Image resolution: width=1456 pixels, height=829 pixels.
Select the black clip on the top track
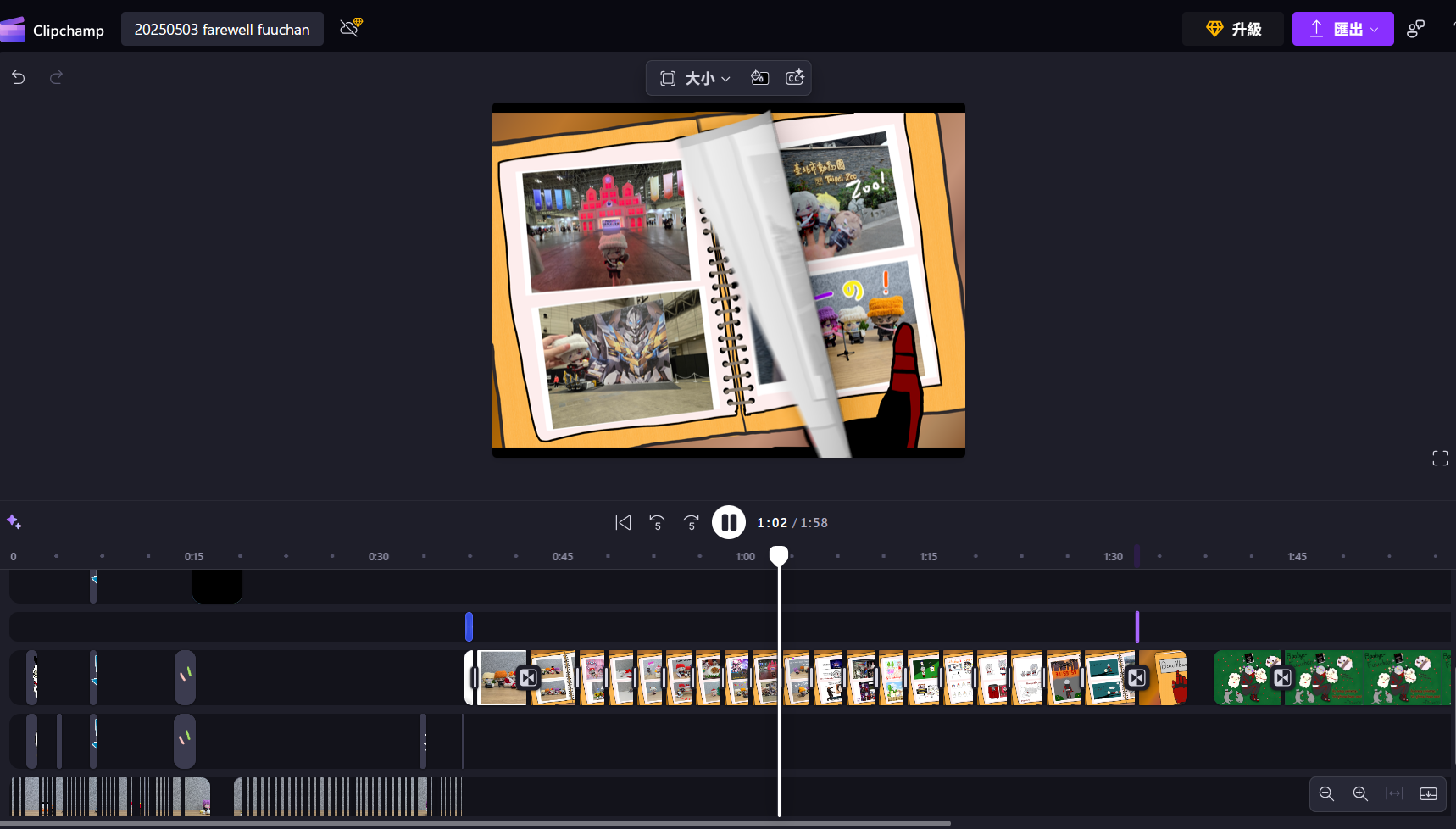click(x=218, y=586)
